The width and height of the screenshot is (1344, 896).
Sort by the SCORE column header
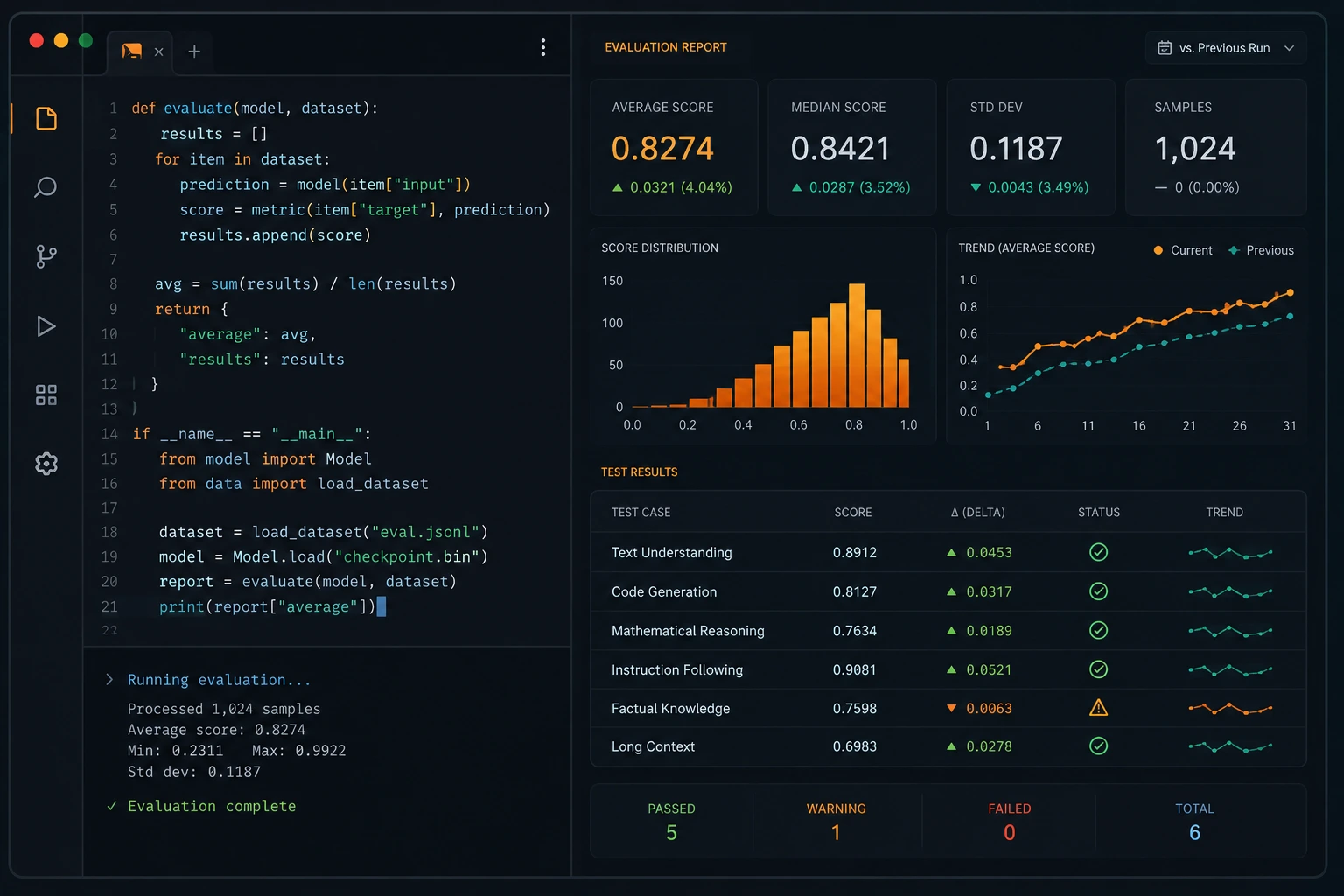tap(853, 513)
